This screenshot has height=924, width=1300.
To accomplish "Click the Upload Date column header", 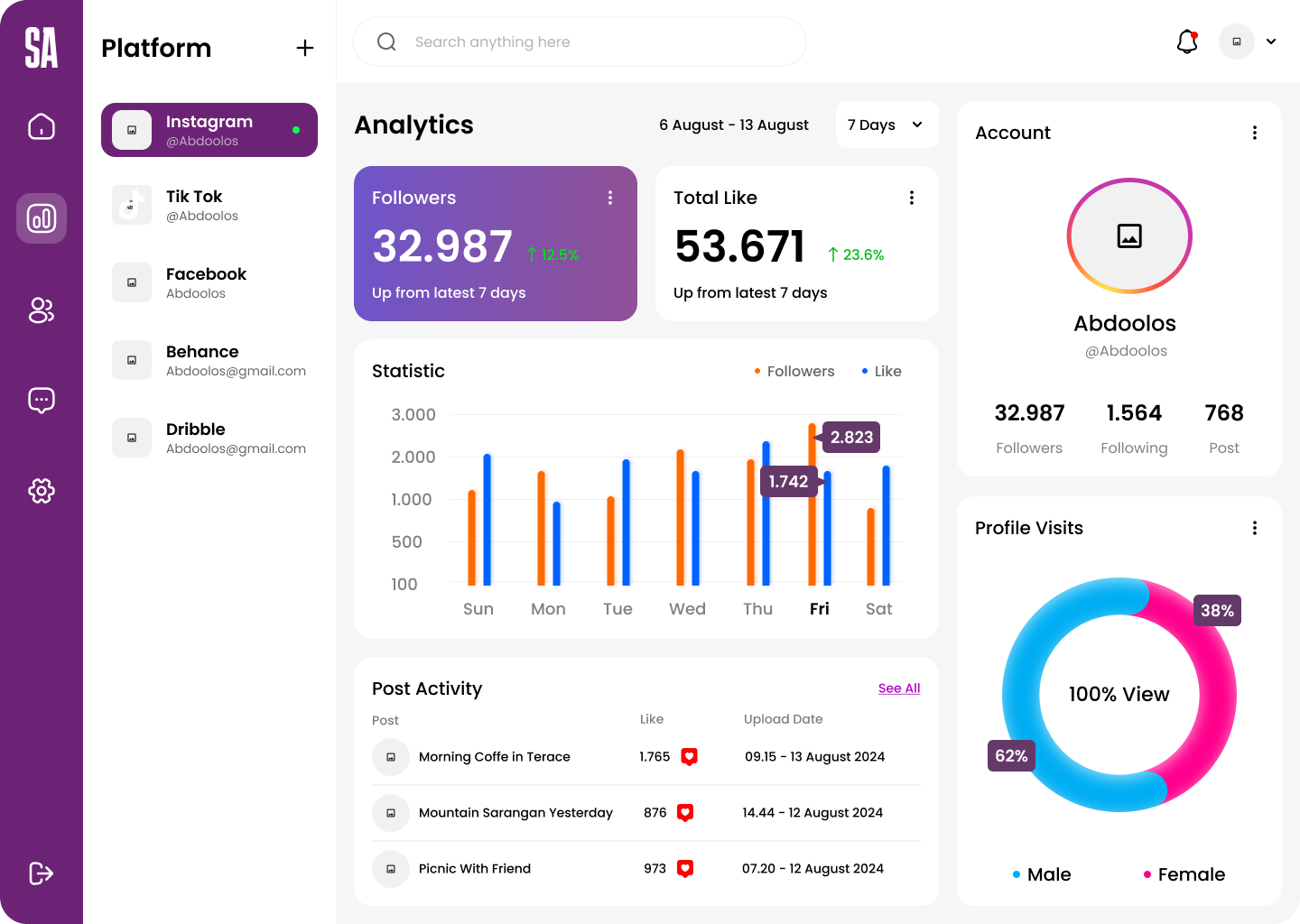I will pyautogui.click(x=783, y=719).
